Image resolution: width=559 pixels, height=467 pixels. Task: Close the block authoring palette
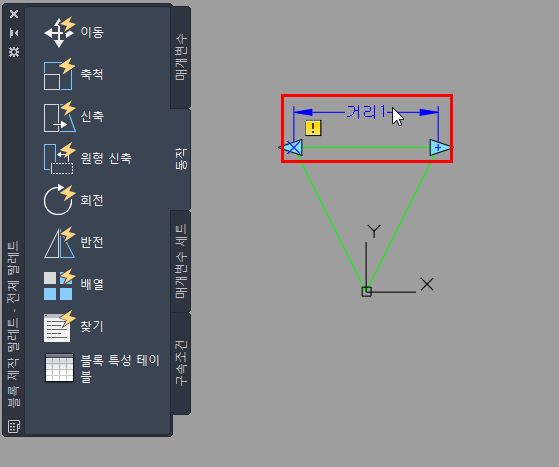point(14,14)
